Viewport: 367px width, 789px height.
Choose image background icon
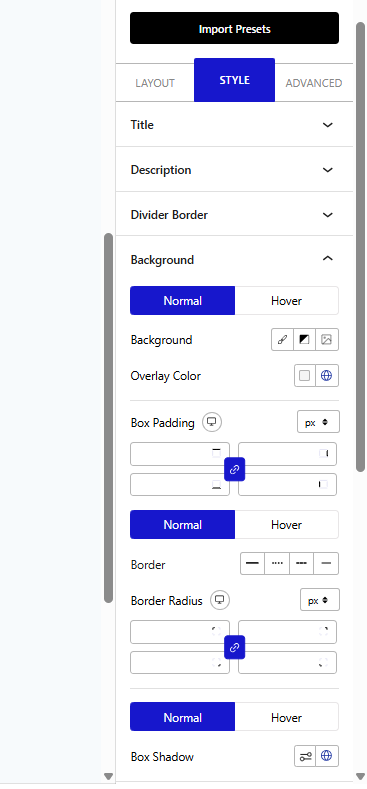(327, 340)
